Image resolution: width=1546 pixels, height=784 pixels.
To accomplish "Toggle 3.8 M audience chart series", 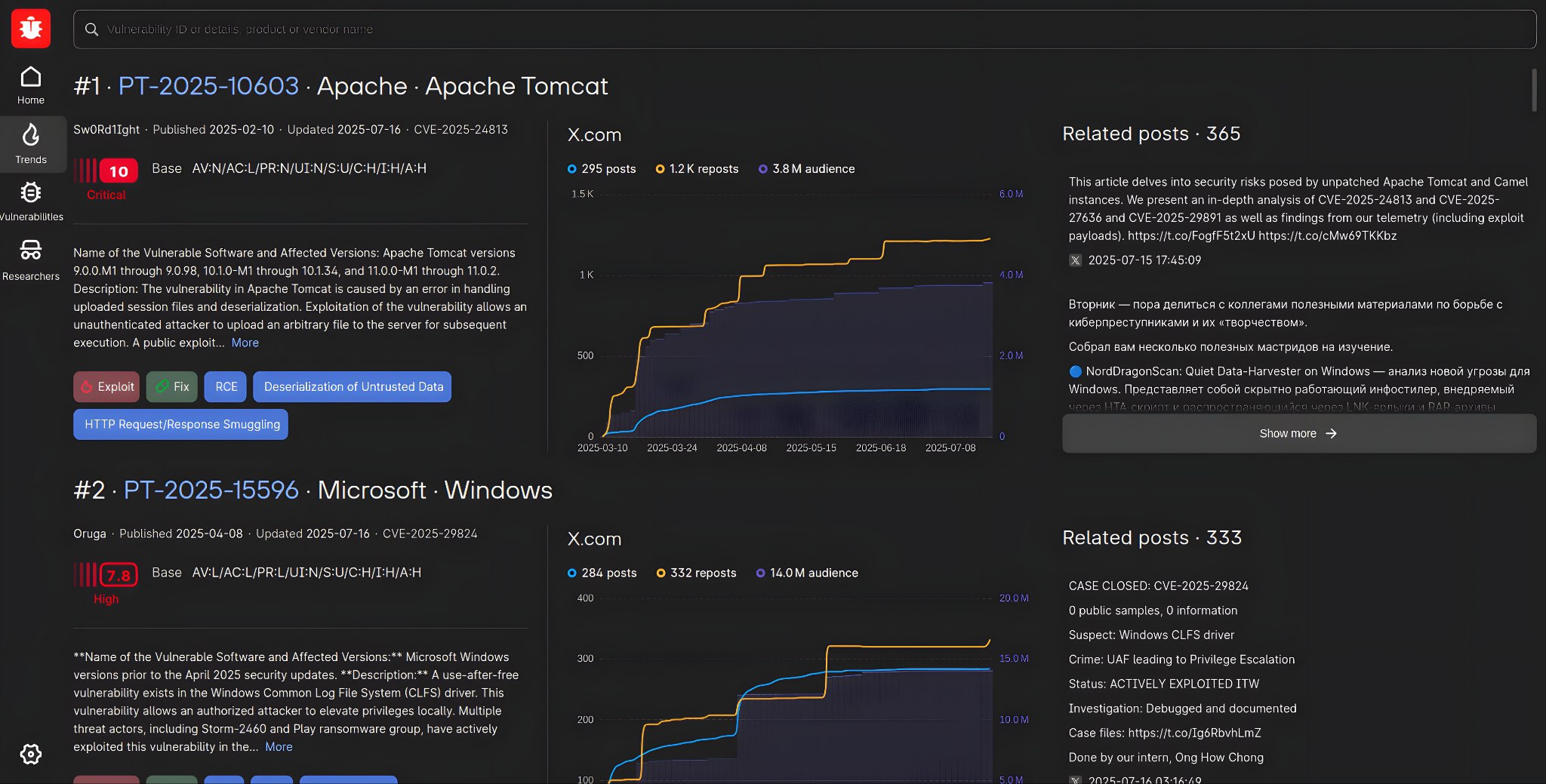I will [x=806, y=169].
